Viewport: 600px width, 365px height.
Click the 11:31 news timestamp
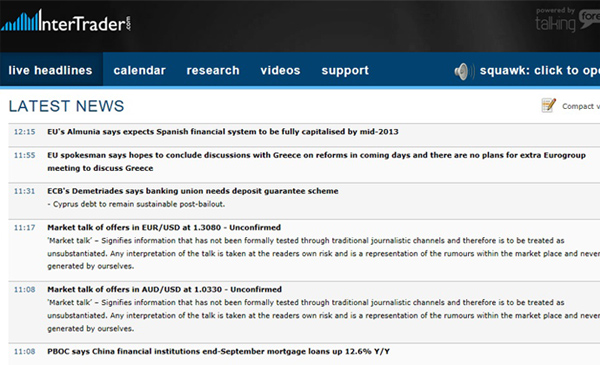(x=24, y=191)
